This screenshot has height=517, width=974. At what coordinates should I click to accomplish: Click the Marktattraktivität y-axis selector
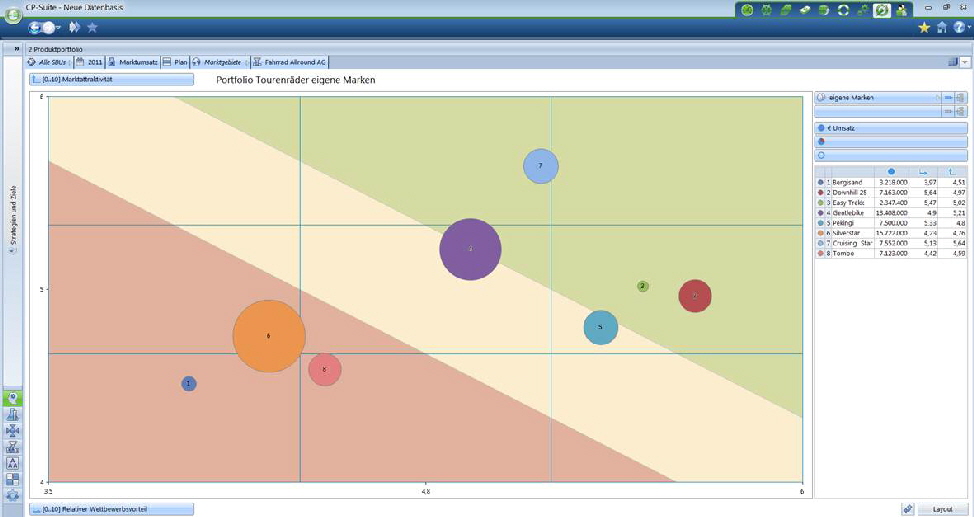tap(111, 80)
